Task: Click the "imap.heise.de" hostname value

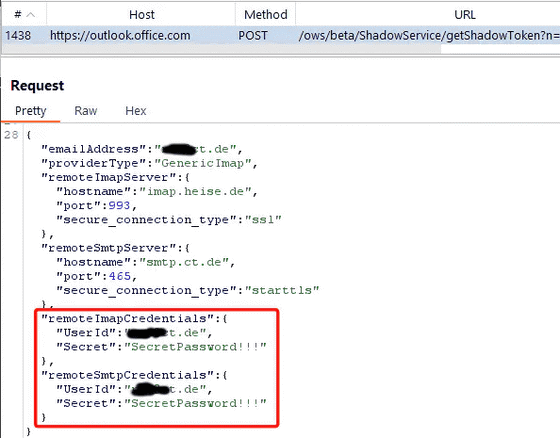Action: pyautogui.click(x=196, y=191)
